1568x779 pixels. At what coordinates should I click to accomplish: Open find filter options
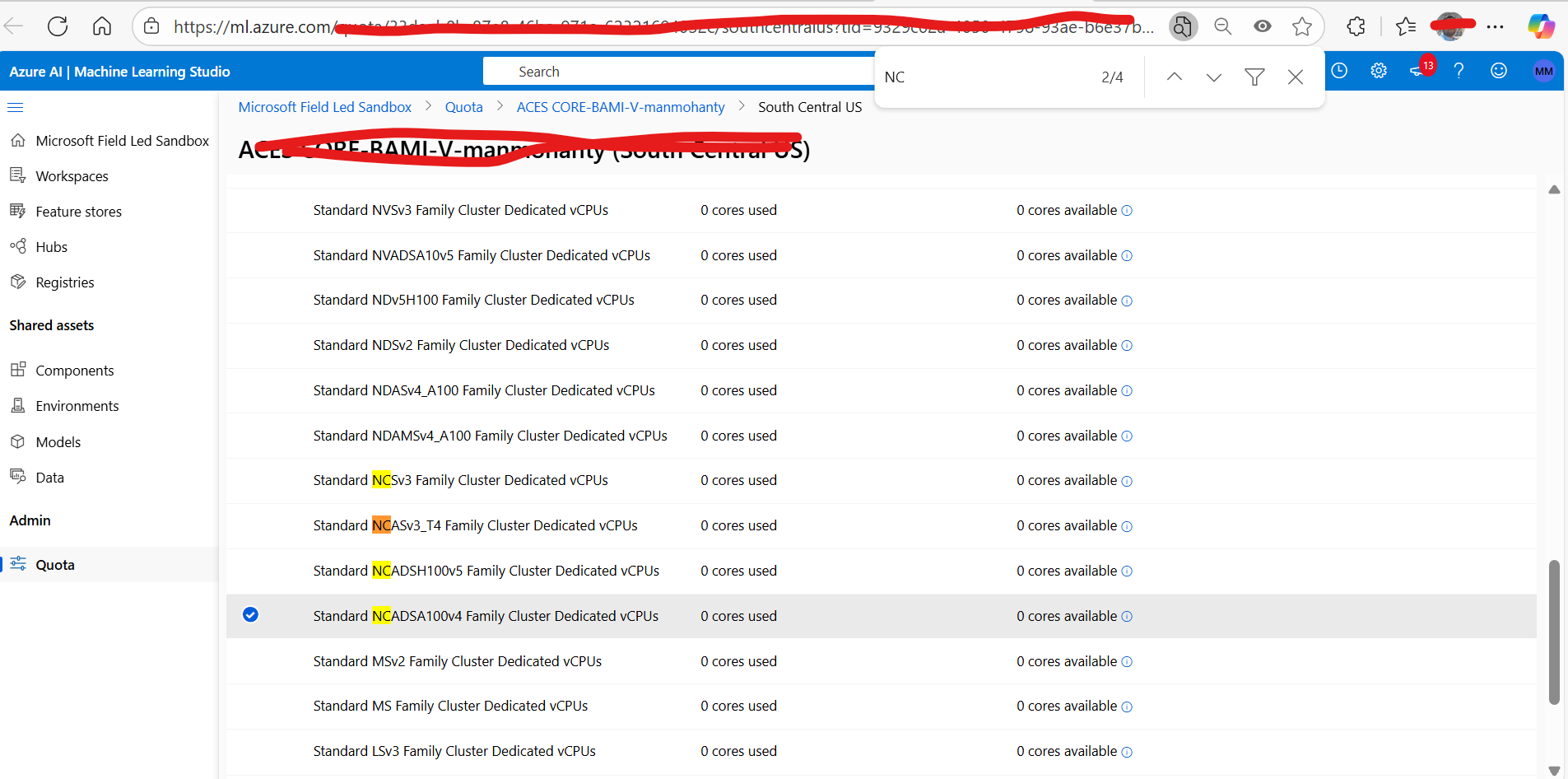coord(1254,77)
